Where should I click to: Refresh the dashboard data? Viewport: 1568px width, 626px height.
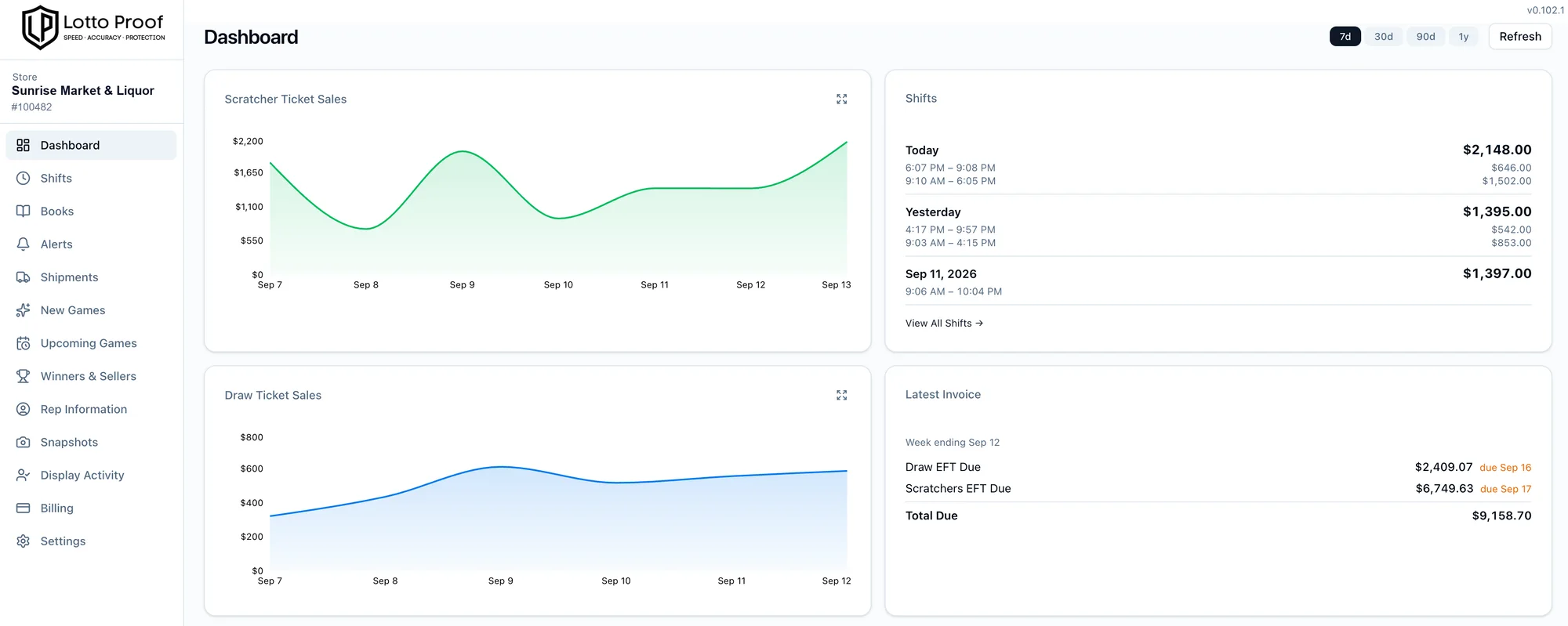1520,36
